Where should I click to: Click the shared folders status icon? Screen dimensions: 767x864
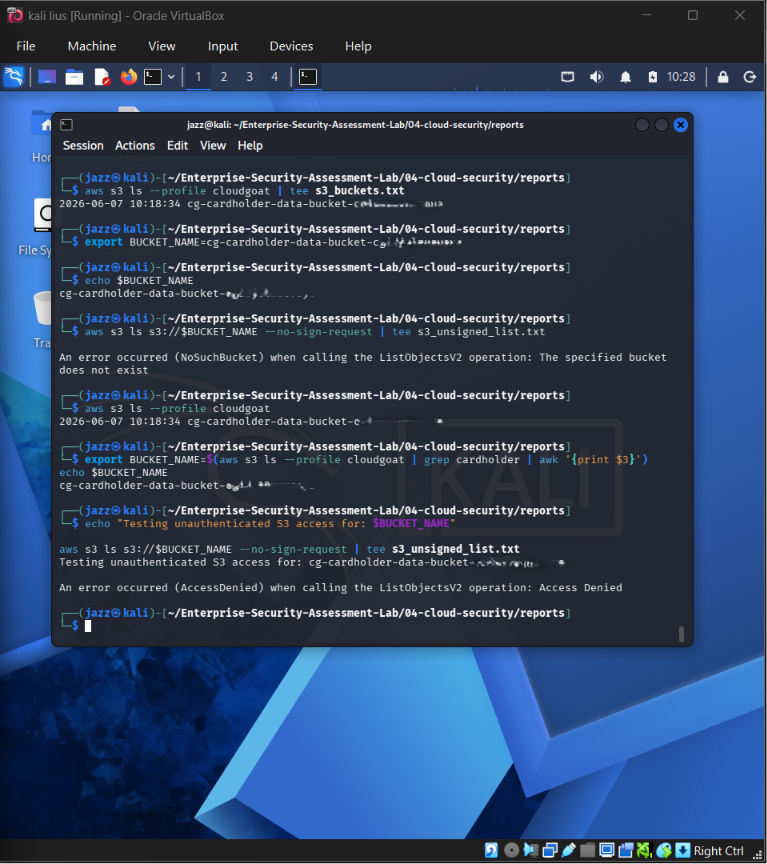pyautogui.click(x=587, y=850)
